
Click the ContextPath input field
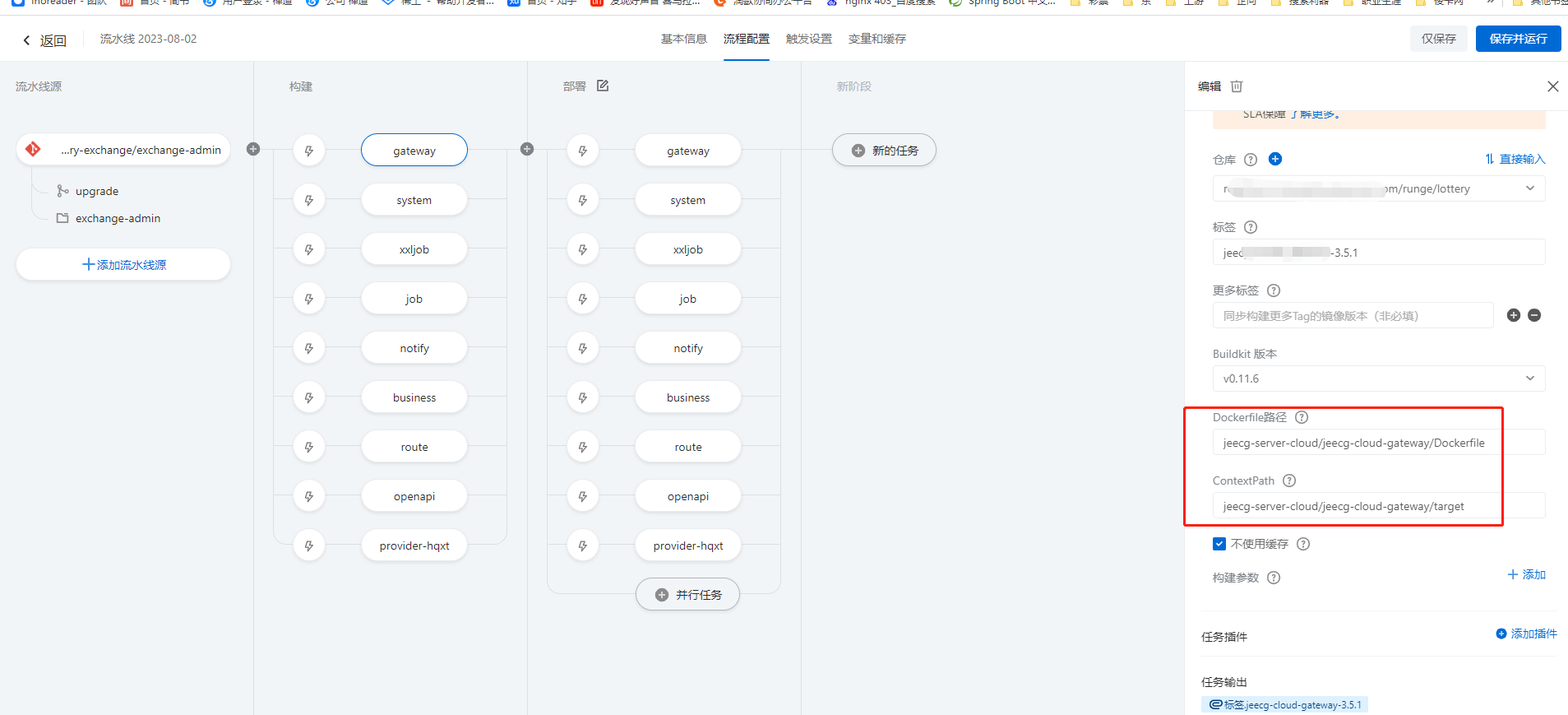click(1379, 505)
